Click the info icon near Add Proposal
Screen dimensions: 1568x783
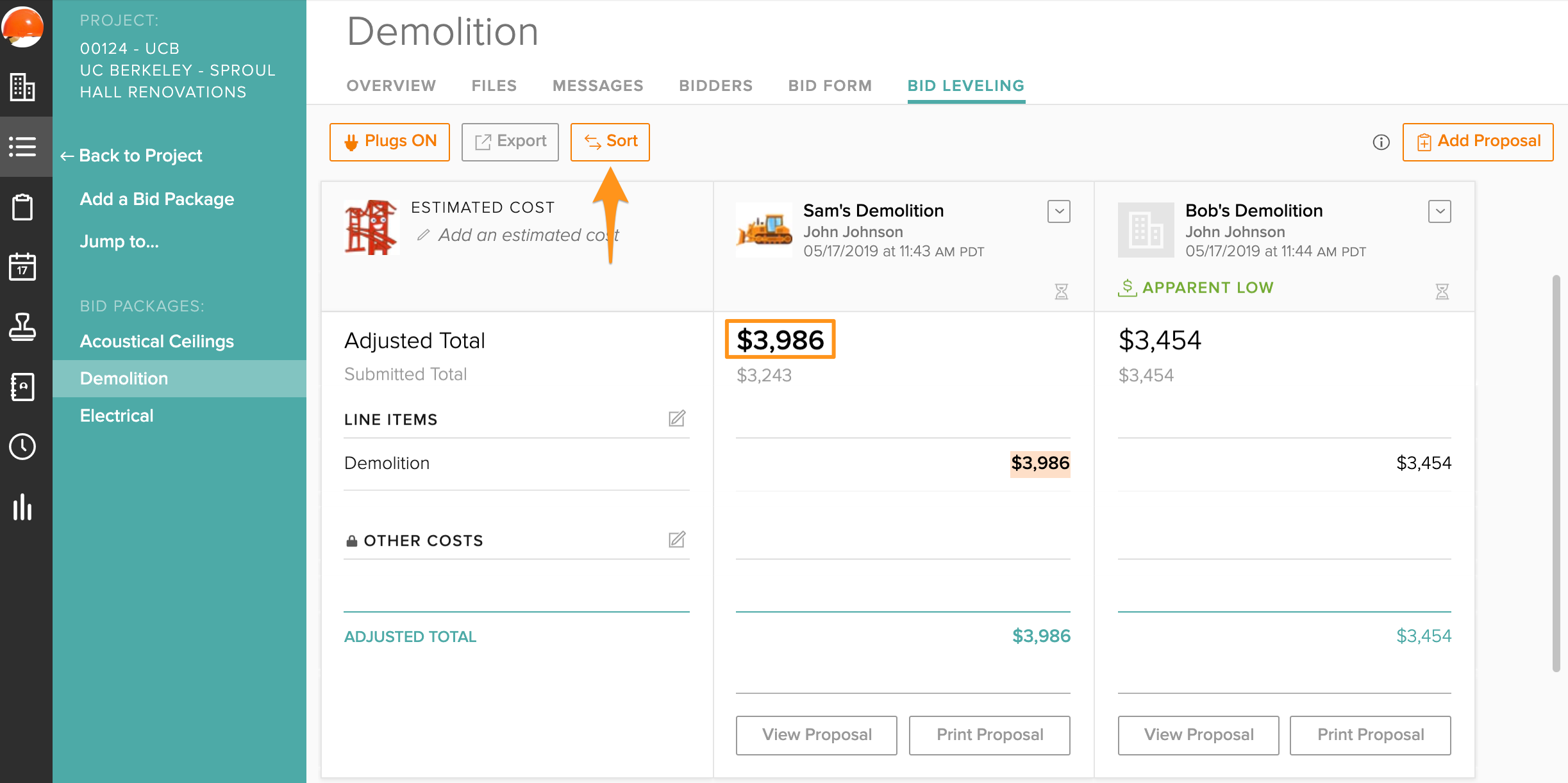coord(1381,143)
